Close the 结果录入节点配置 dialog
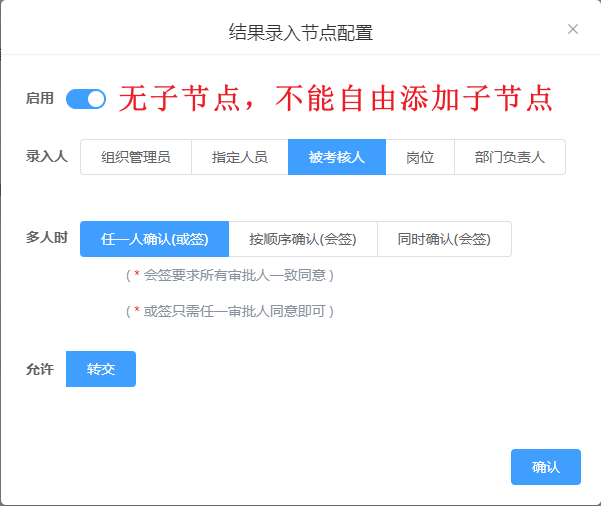601x506 pixels. (x=573, y=29)
